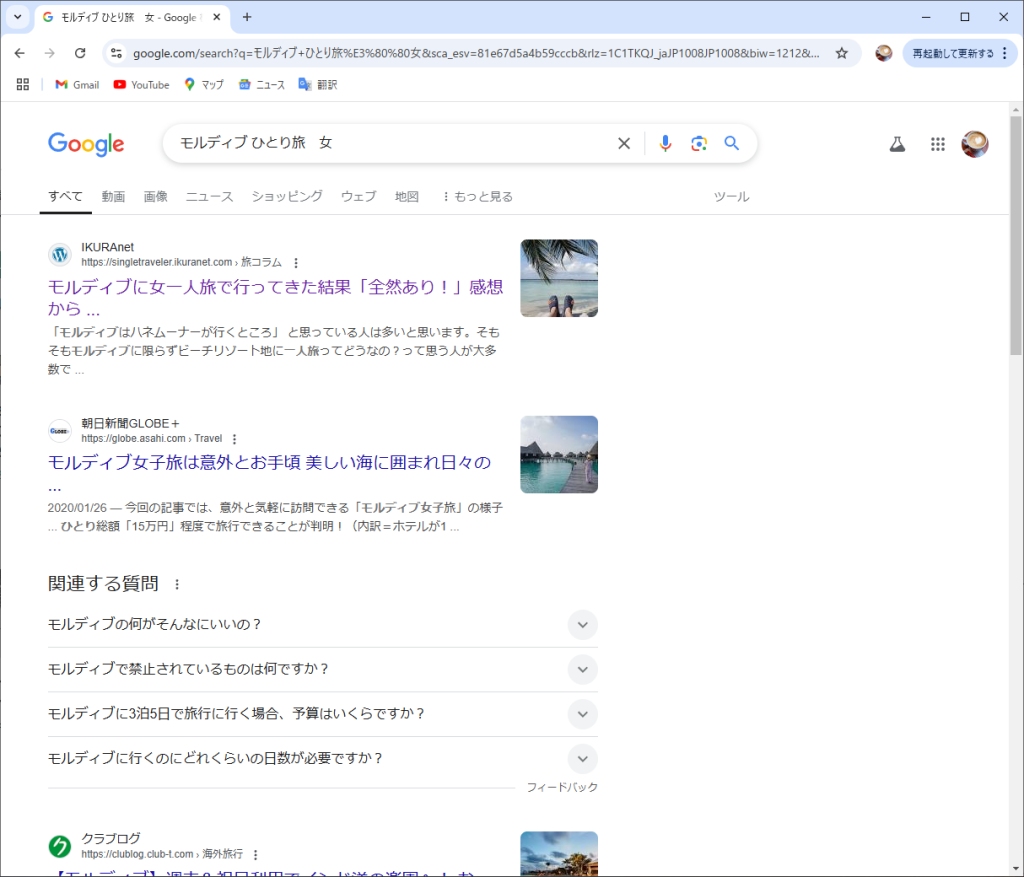Switch to the ニュース tab
The width and height of the screenshot is (1024, 877).
[209, 197]
